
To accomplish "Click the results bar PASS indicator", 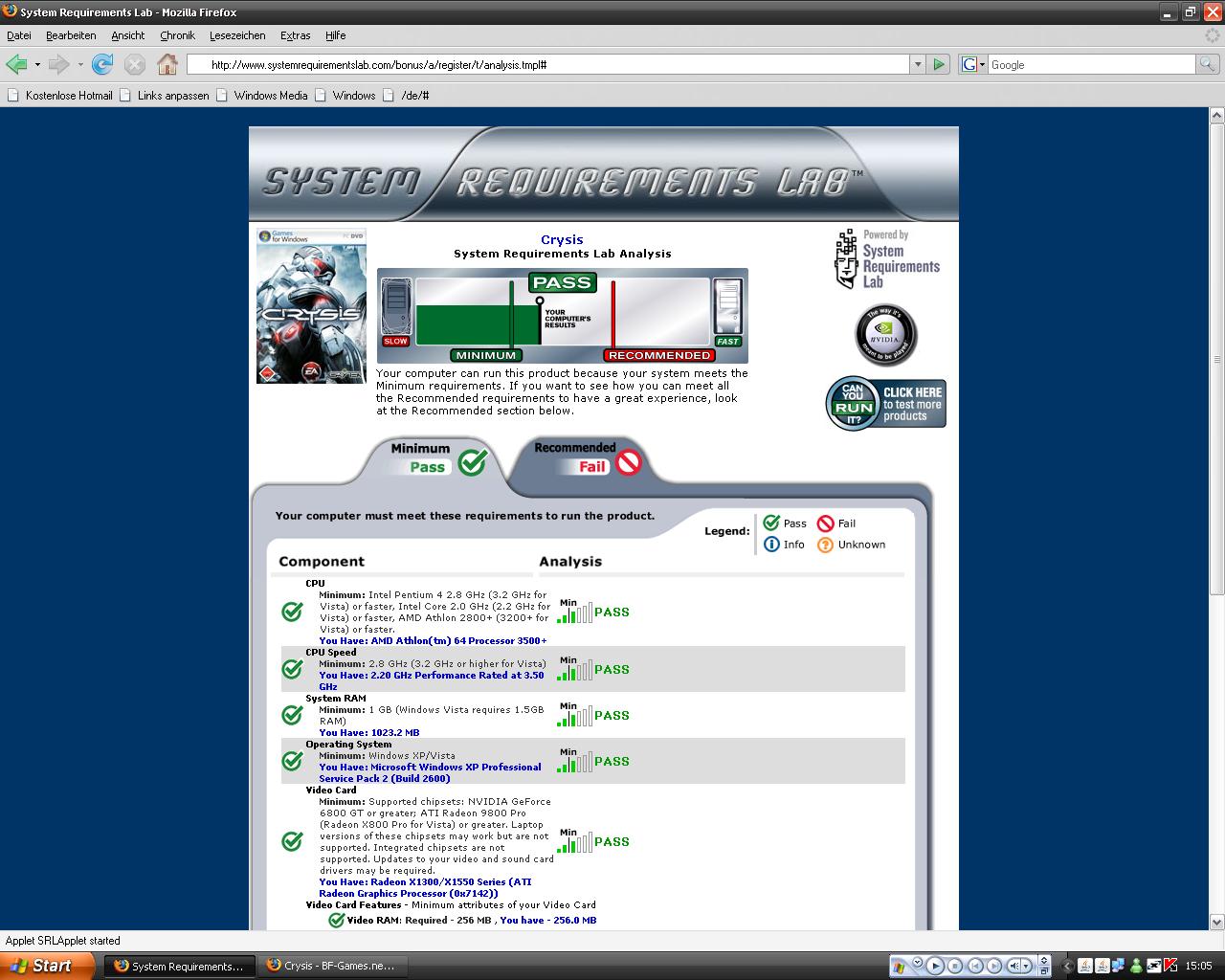I will pos(562,282).
